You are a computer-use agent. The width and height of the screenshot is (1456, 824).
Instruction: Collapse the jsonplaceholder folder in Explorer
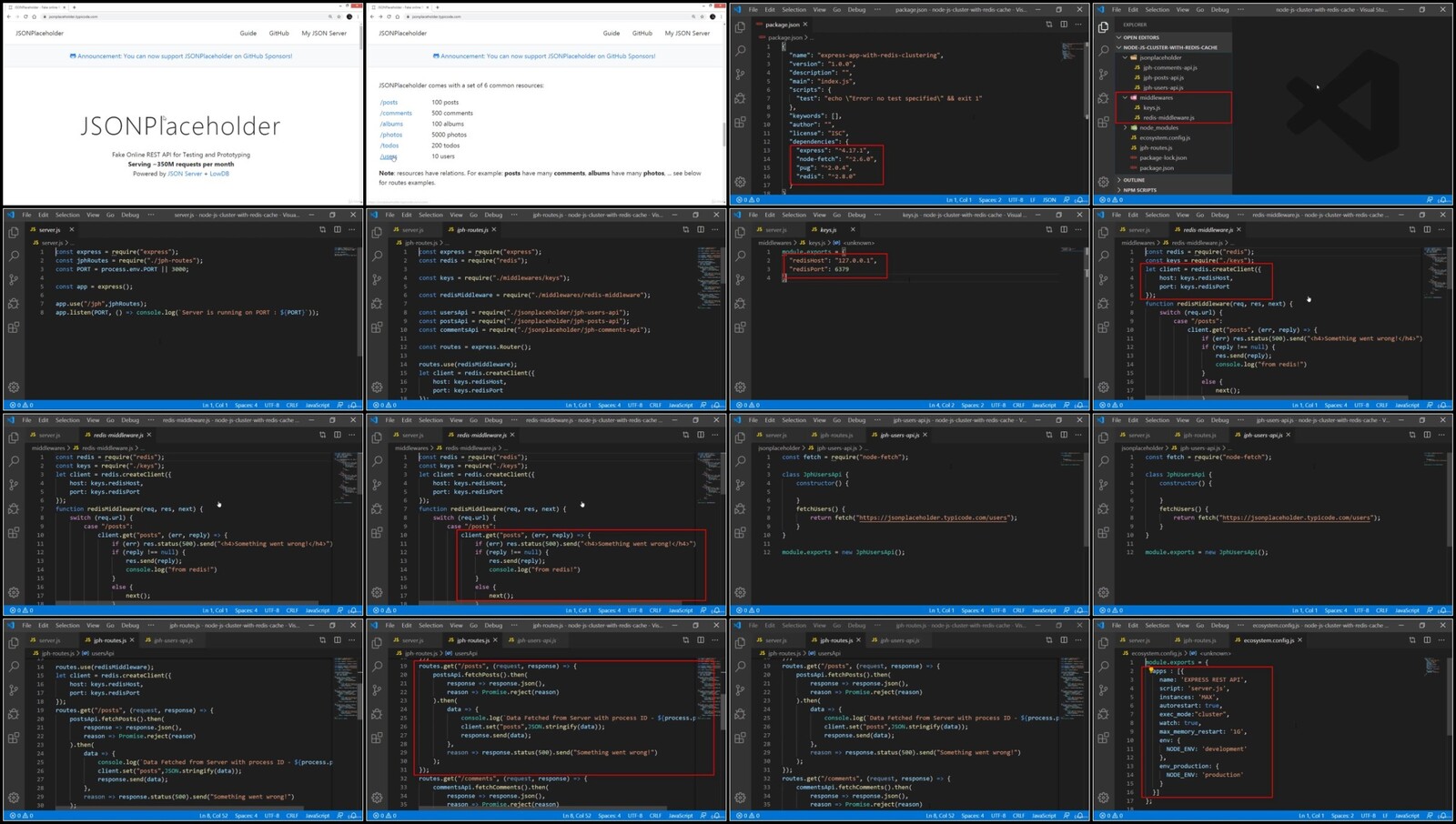tap(1126, 57)
